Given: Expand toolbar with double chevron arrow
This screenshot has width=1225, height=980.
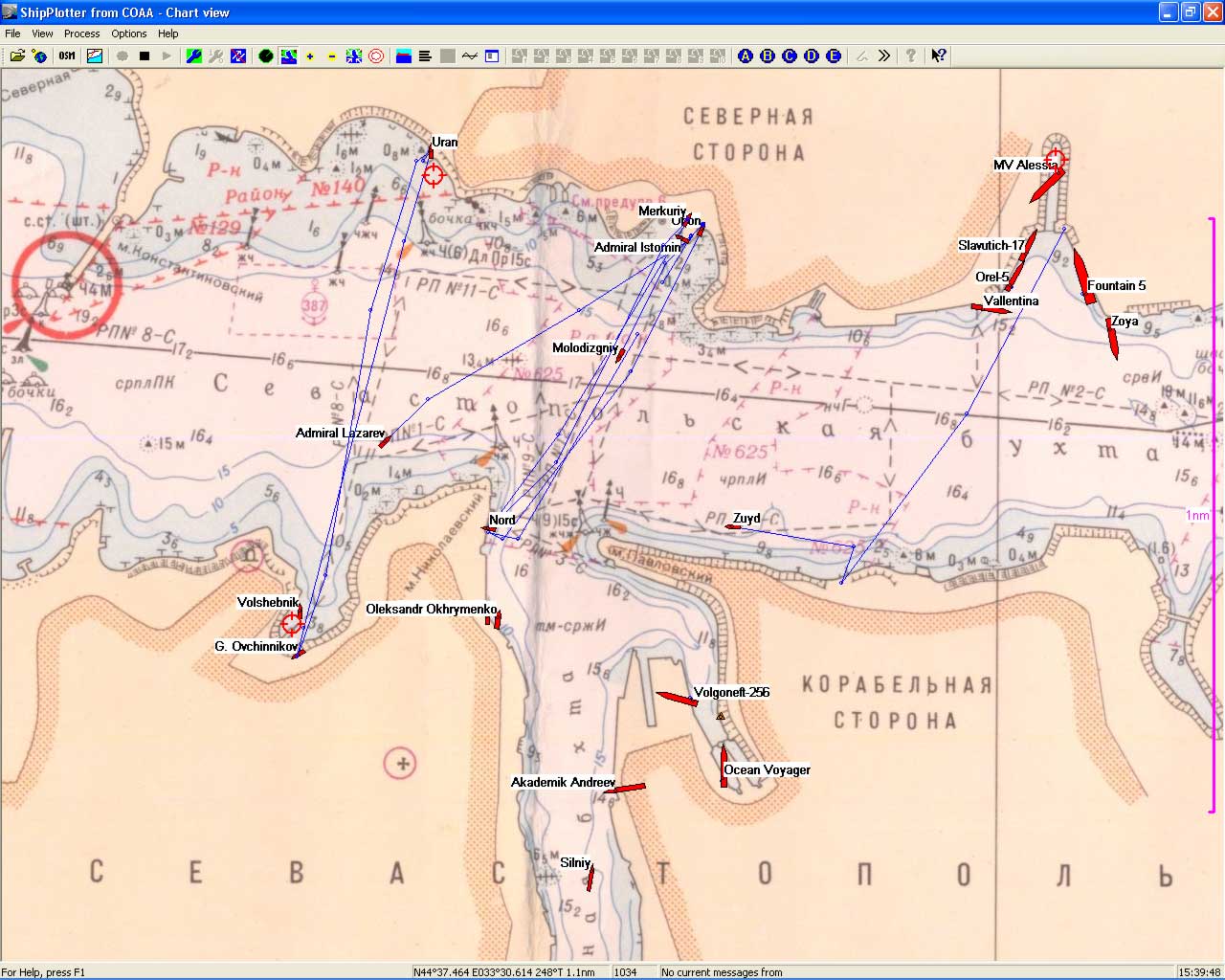Looking at the screenshot, I should click(884, 56).
